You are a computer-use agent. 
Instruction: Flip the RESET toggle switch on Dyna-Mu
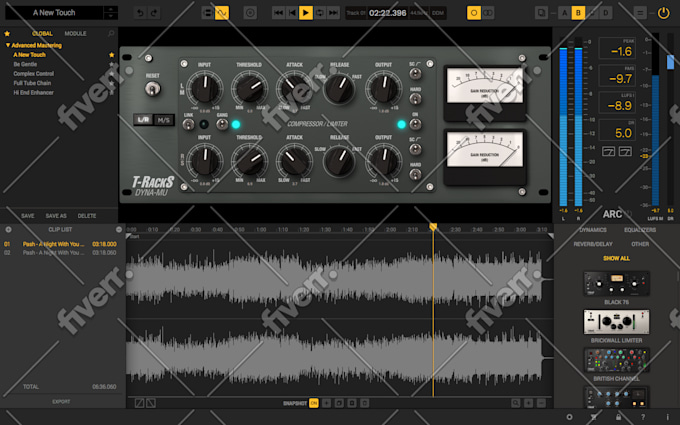152,89
